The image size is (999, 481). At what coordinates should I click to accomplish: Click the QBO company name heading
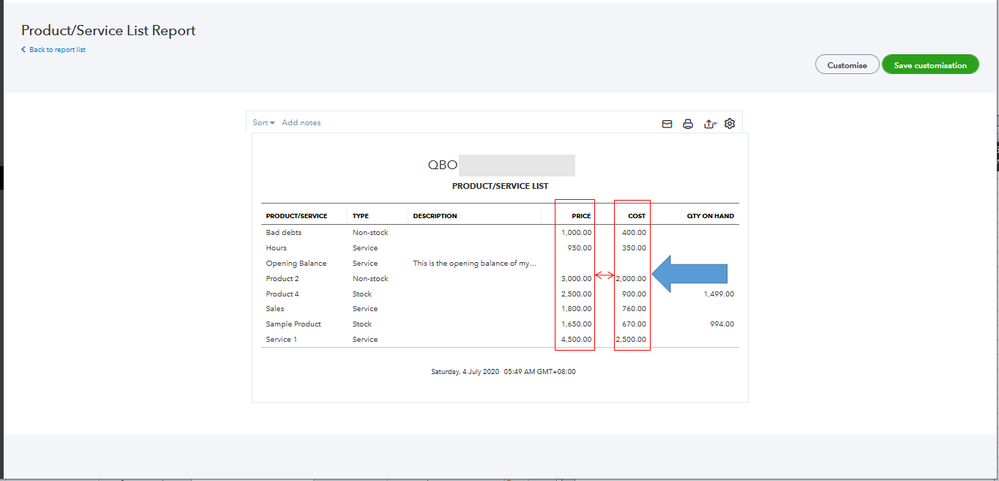point(442,165)
